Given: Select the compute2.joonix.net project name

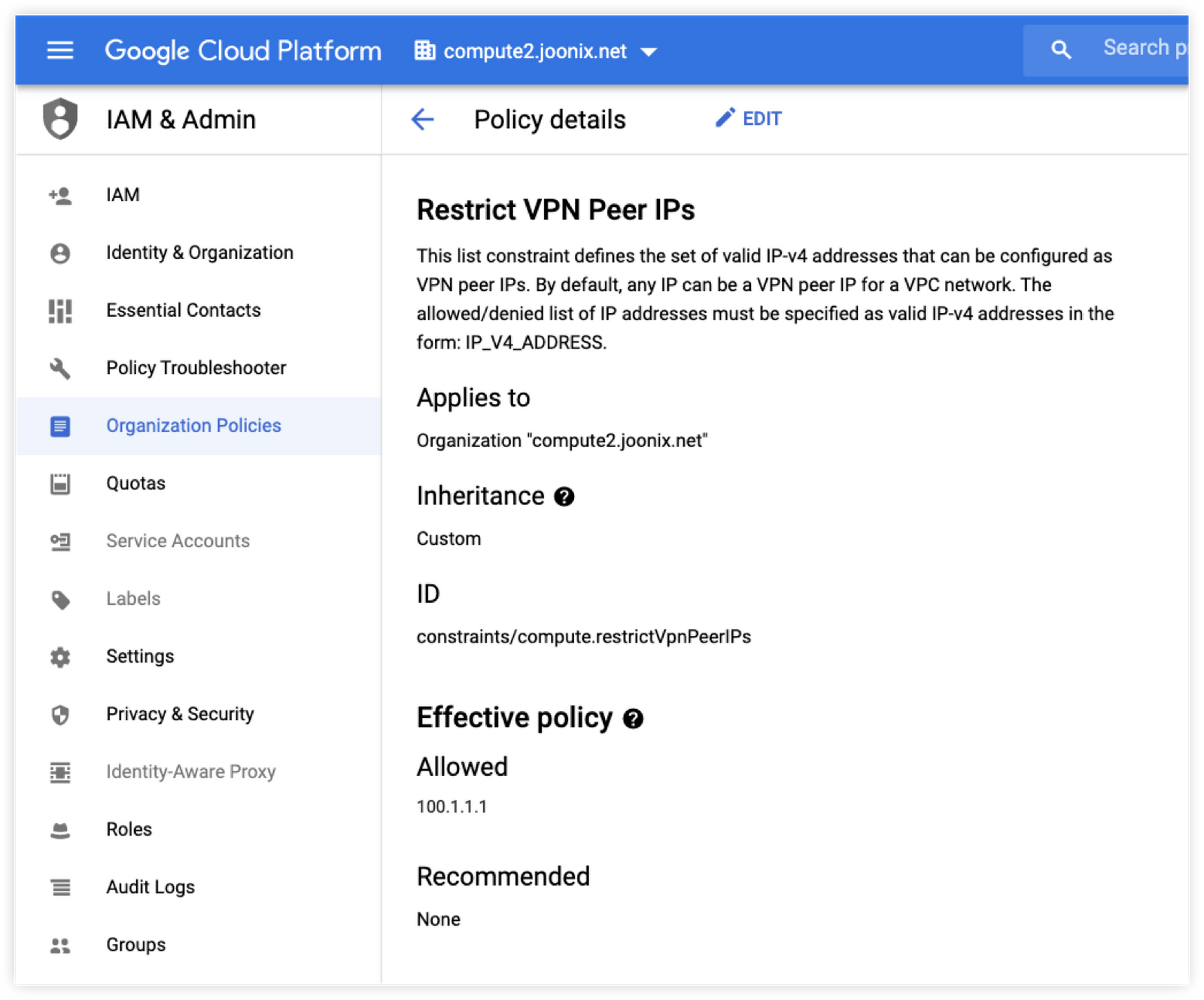Looking at the screenshot, I should point(535,51).
